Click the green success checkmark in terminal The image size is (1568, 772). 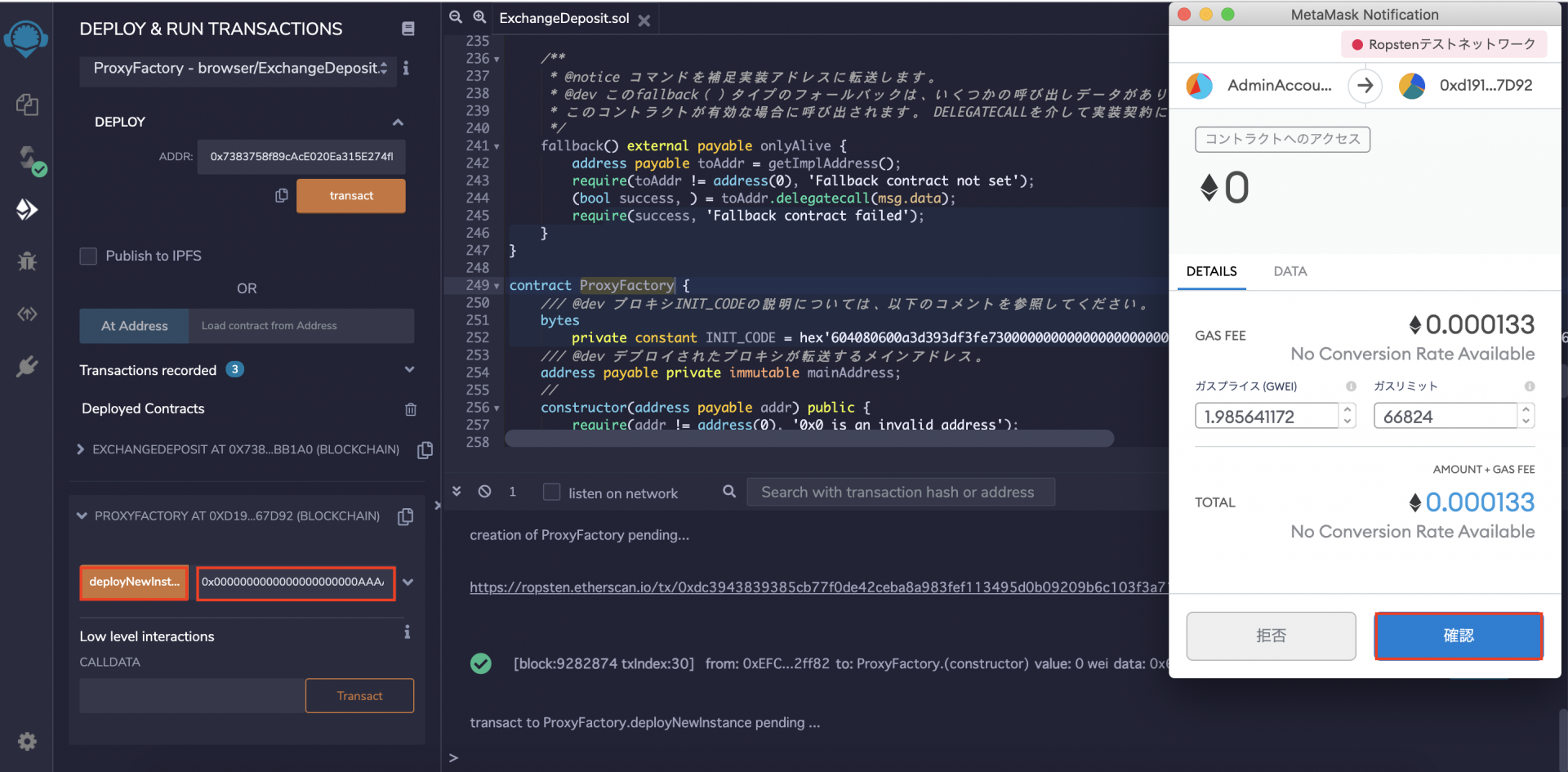[x=481, y=663]
